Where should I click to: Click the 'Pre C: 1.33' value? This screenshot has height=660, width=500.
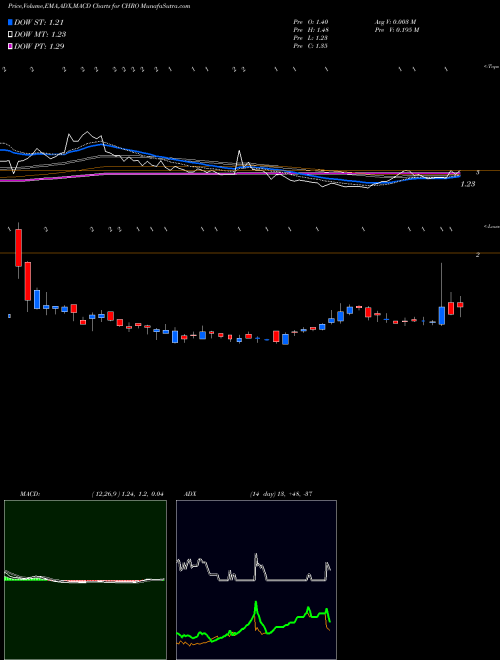click(x=311, y=46)
